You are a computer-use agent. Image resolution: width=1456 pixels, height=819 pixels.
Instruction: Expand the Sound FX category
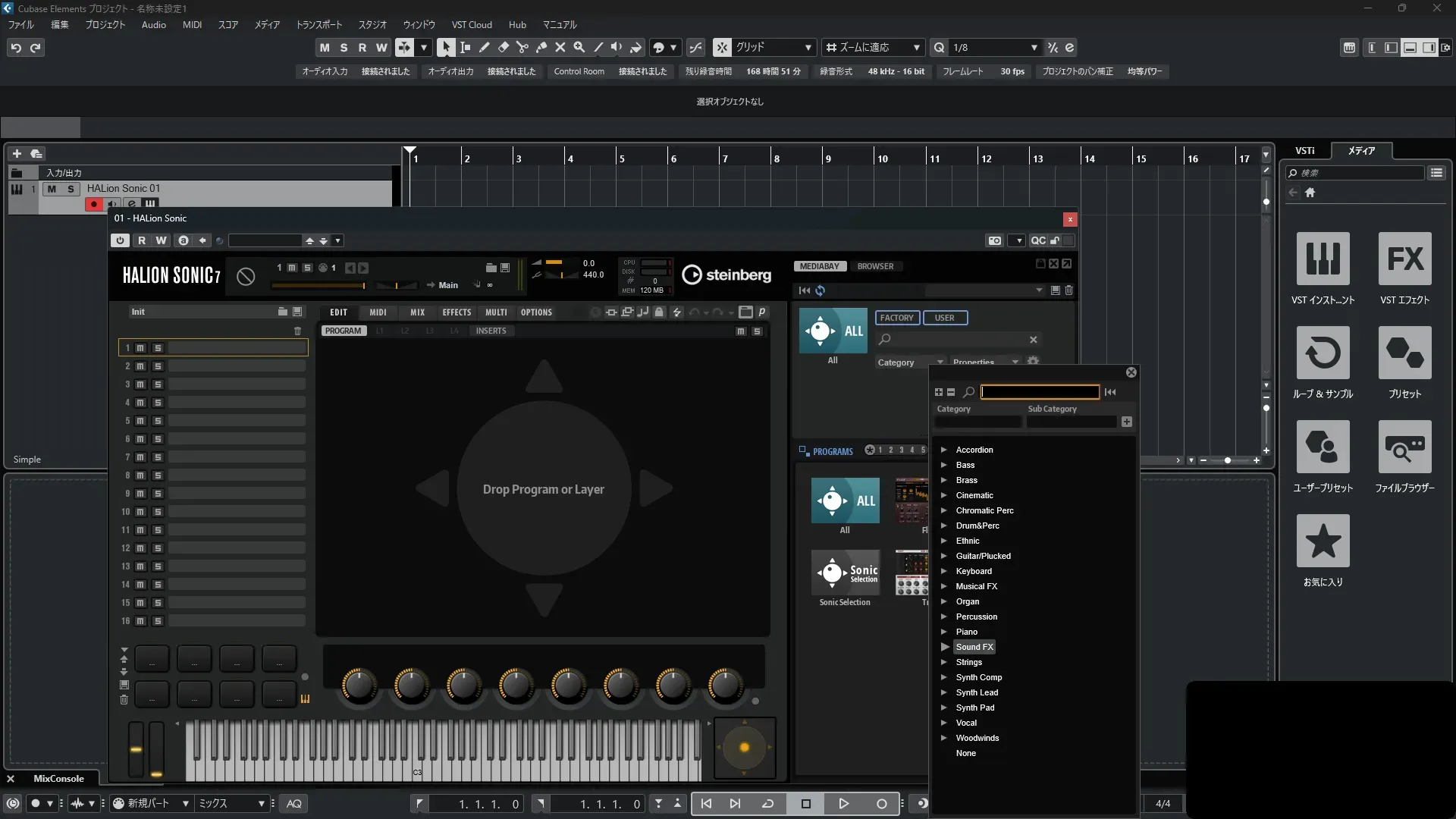click(x=945, y=647)
